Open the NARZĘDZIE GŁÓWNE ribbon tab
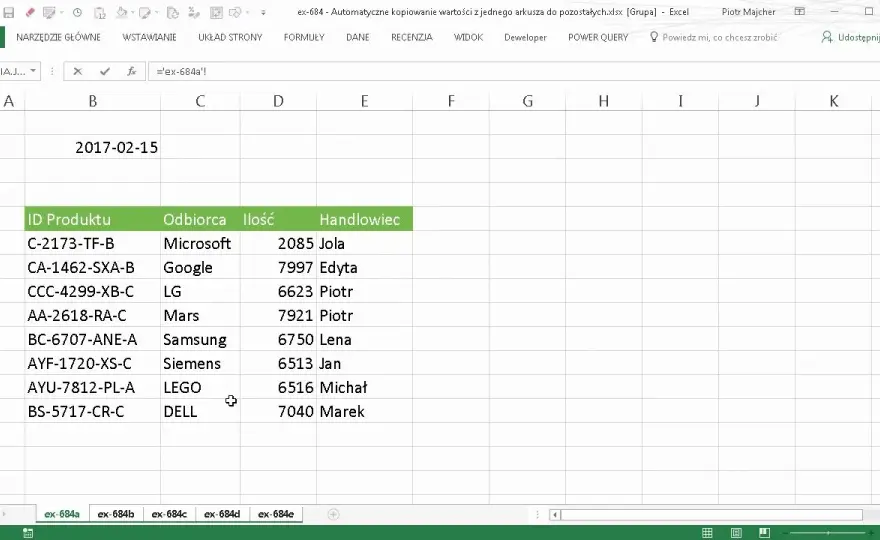 point(58,38)
